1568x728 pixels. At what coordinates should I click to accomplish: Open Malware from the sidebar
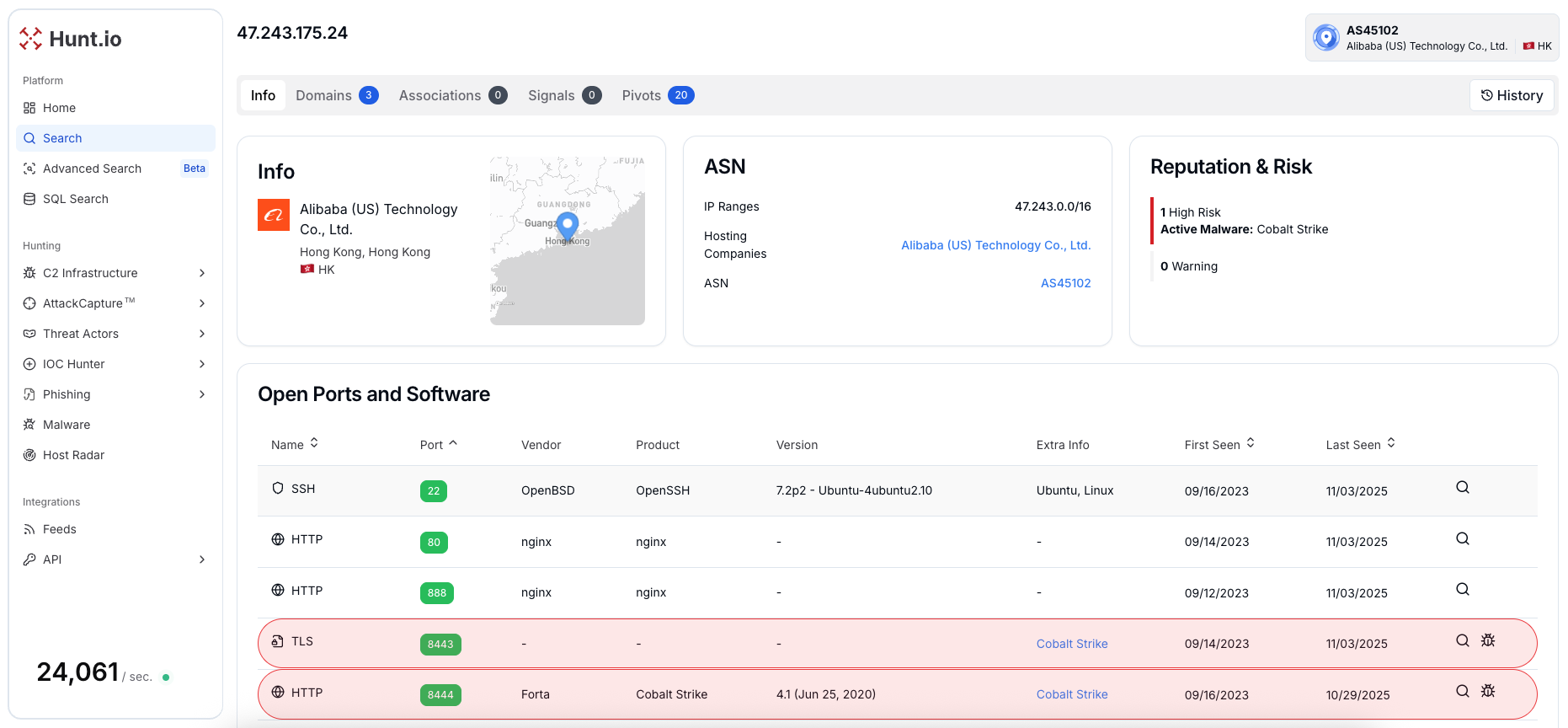point(67,425)
